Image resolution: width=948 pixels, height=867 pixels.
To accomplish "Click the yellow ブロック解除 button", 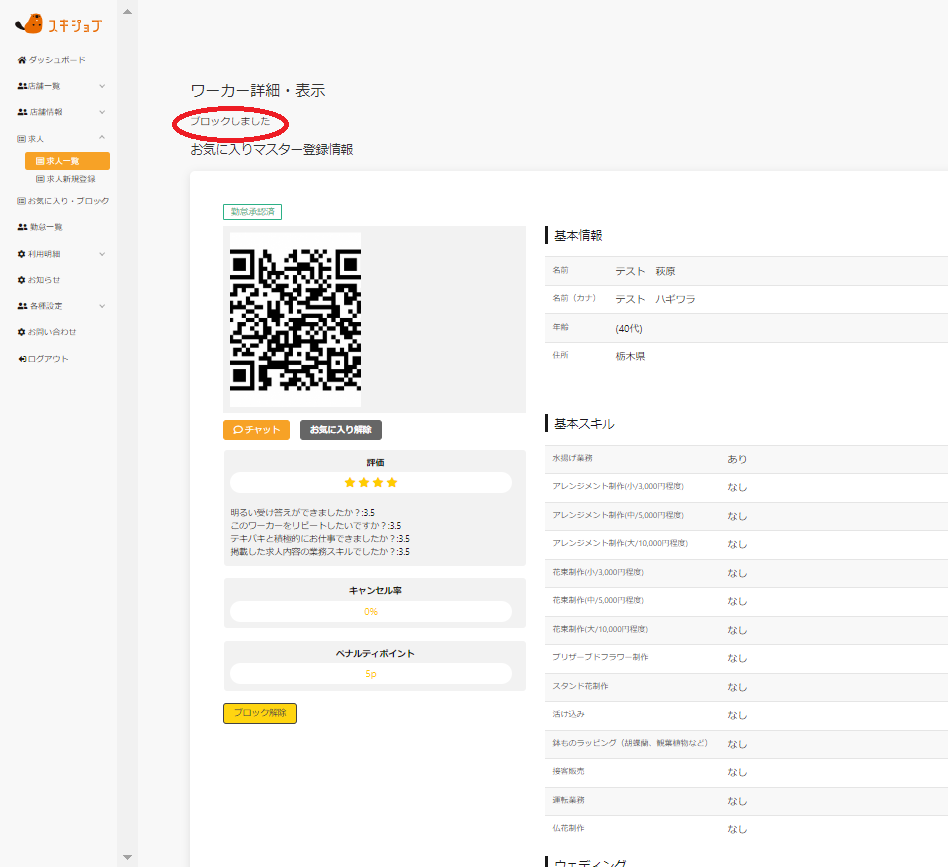I will (x=260, y=713).
